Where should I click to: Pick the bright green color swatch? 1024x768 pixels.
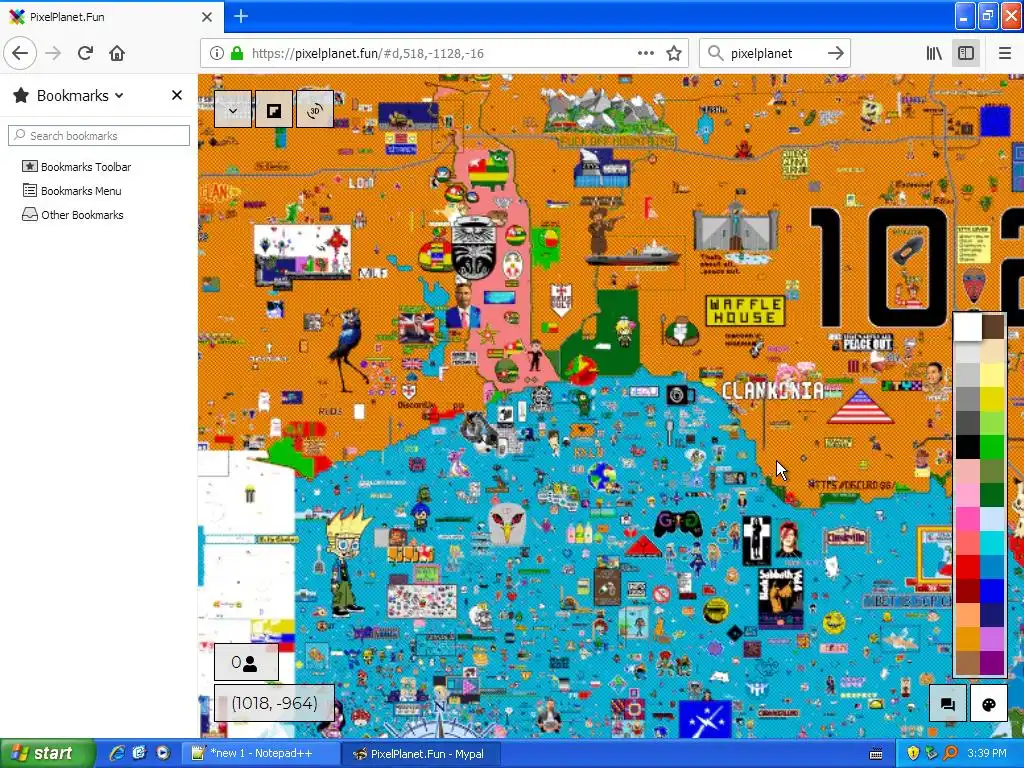tap(992, 447)
